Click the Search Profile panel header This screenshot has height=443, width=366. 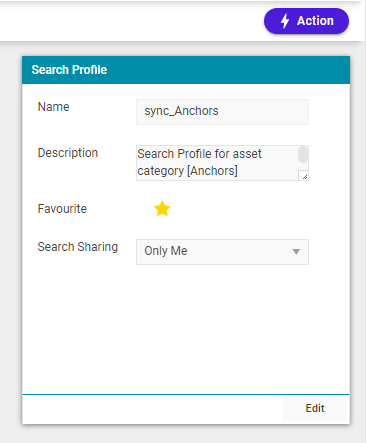point(186,70)
